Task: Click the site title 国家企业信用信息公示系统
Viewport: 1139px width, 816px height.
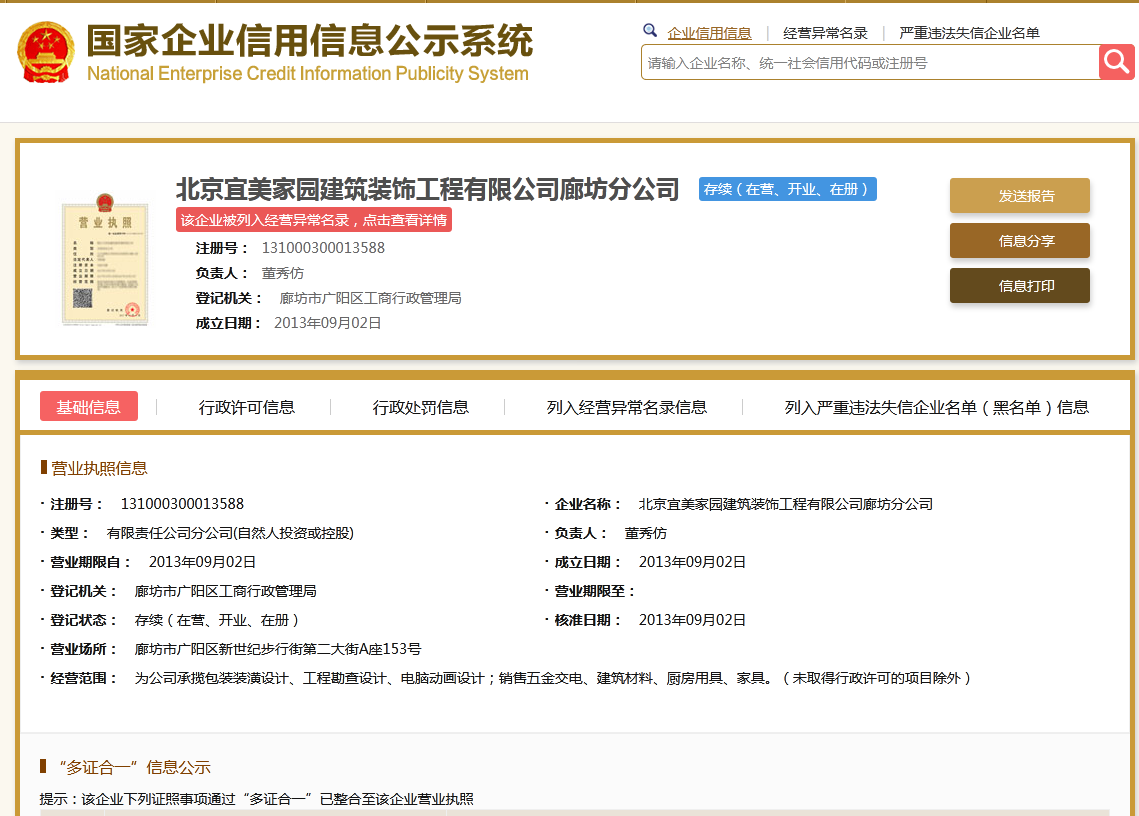Action: [309, 40]
